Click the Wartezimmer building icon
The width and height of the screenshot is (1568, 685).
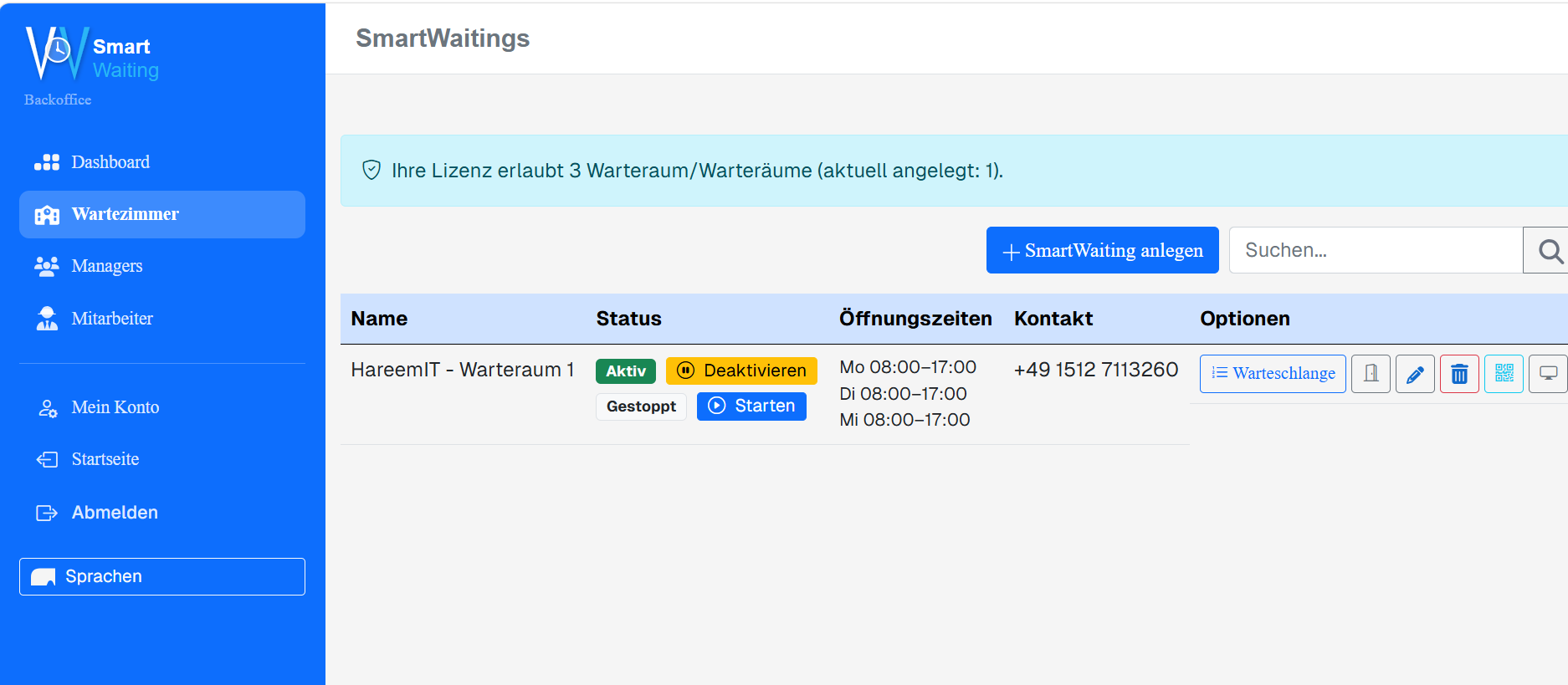[47, 215]
